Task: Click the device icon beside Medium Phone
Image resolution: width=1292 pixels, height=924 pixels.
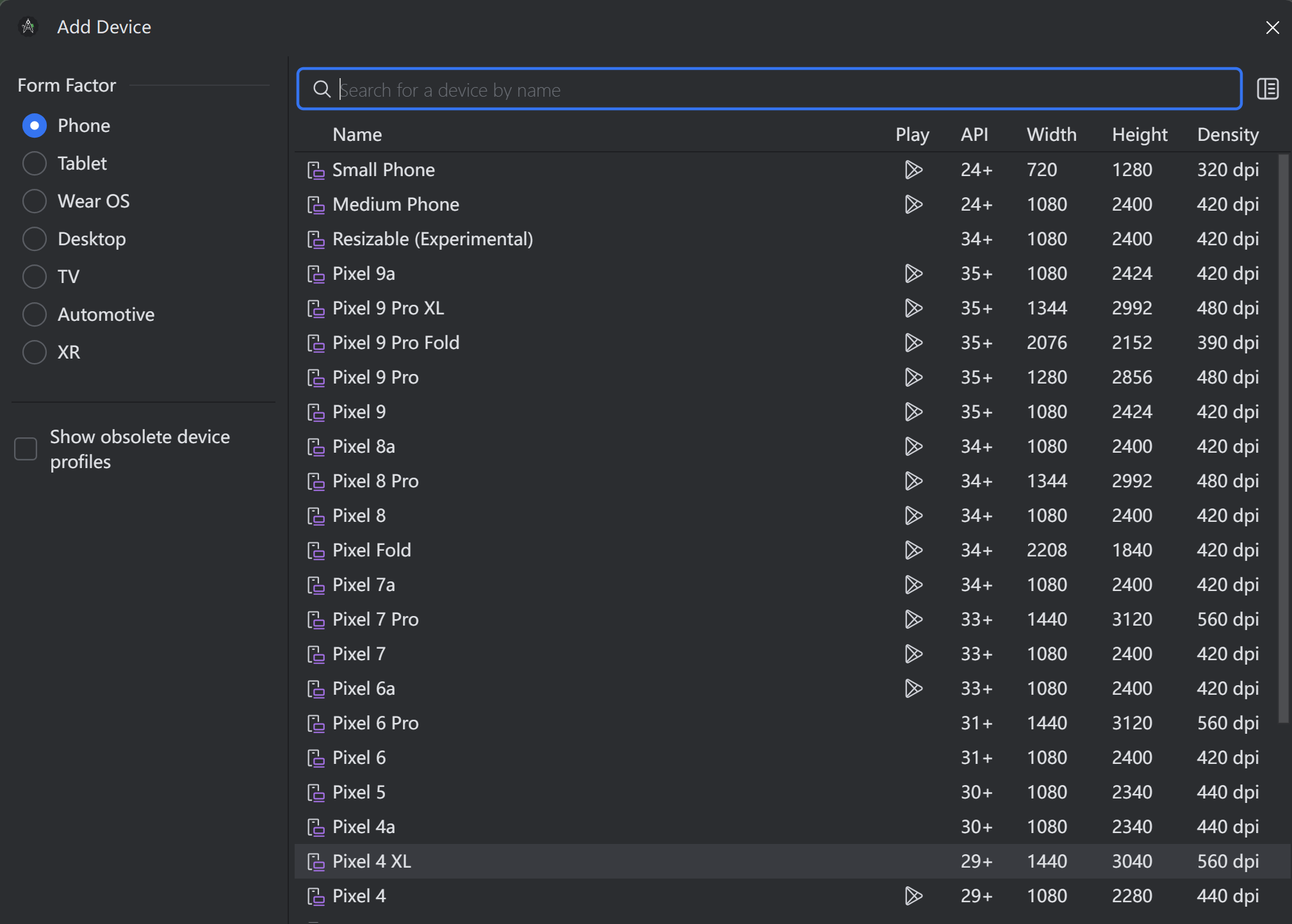Action: tap(316, 205)
